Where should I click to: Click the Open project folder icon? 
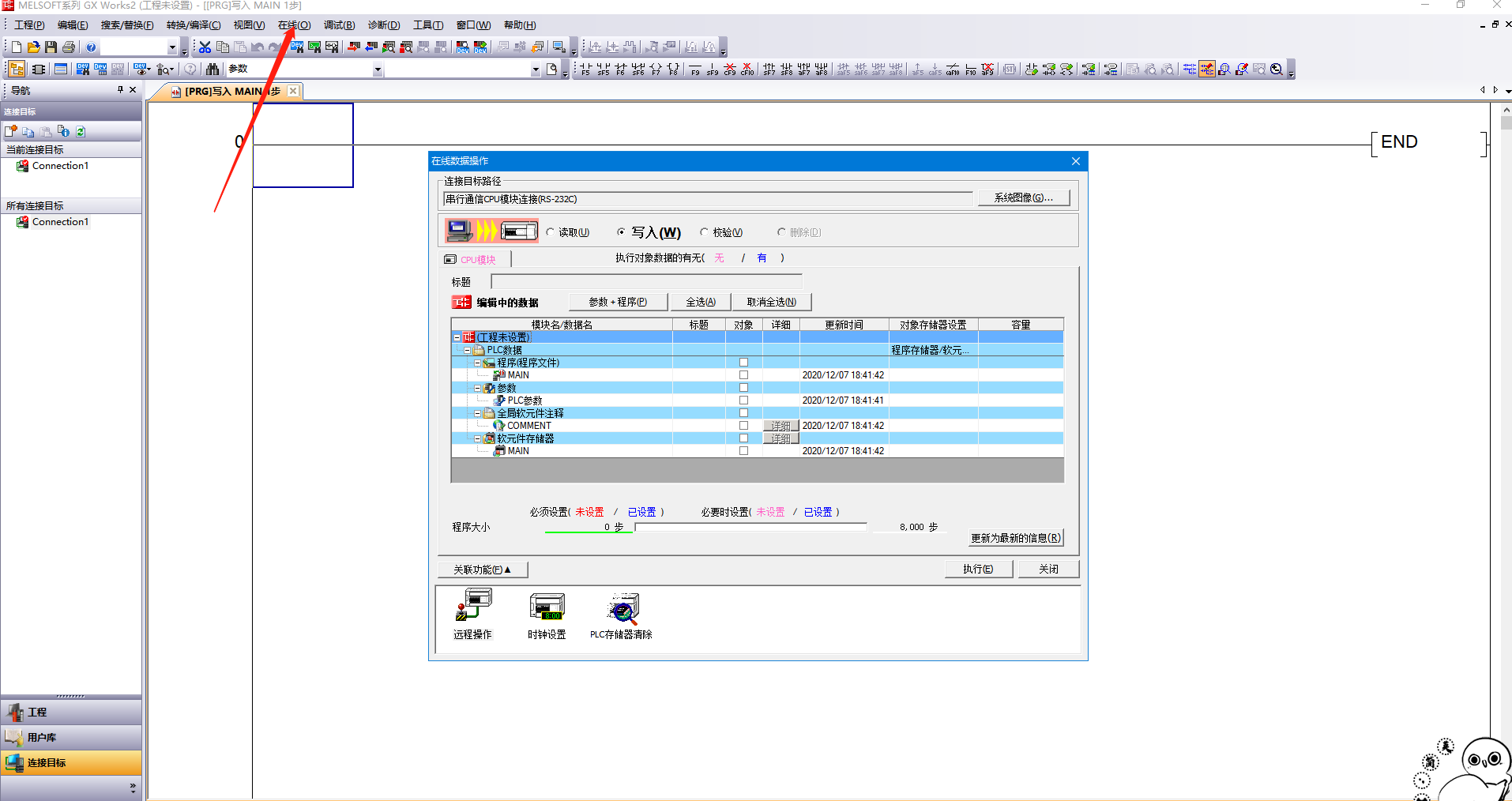point(33,47)
